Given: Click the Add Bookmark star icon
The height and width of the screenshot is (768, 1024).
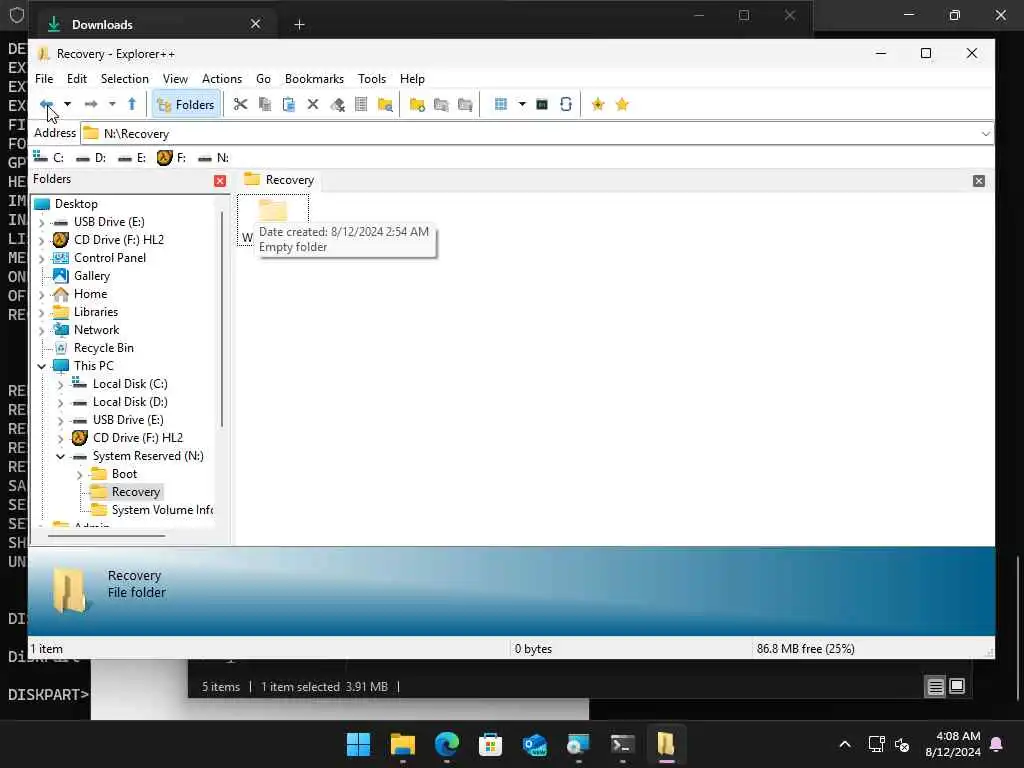Looking at the screenshot, I should pyautogui.click(x=598, y=104).
